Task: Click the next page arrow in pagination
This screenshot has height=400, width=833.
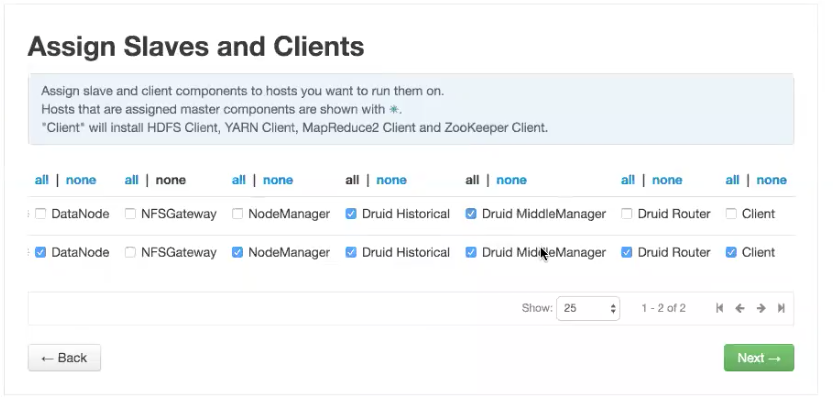Action: 761,309
